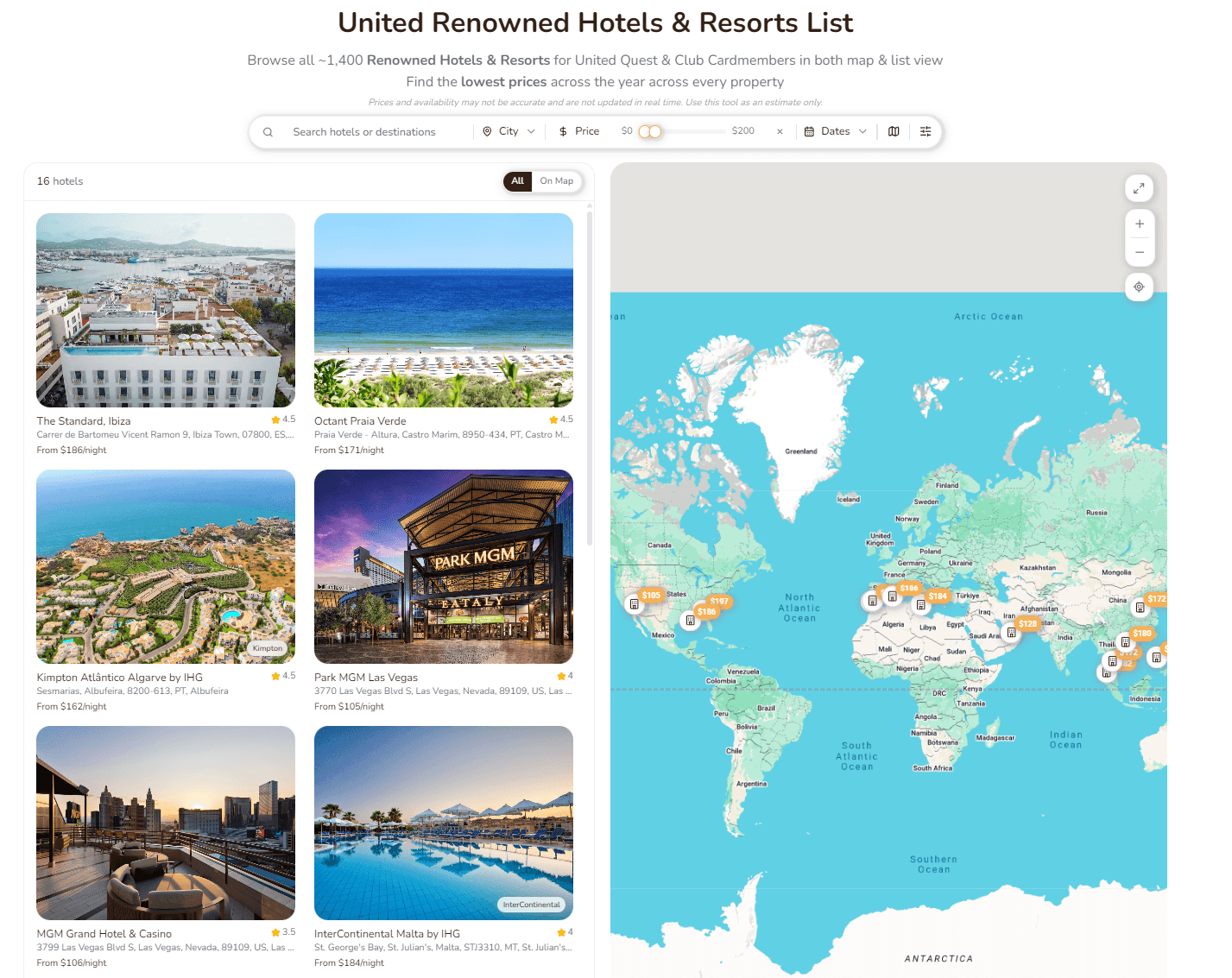The height and width of the screenshot is (978, 1232).
Task: Select the hotel building icon beside the $180 marker
Action: (1125, 642)
